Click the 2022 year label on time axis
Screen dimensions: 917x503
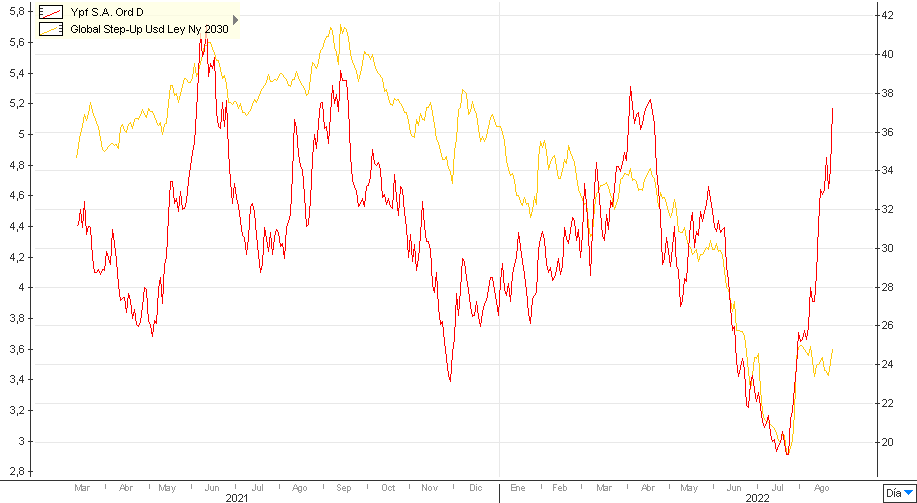tap(757, 497)
